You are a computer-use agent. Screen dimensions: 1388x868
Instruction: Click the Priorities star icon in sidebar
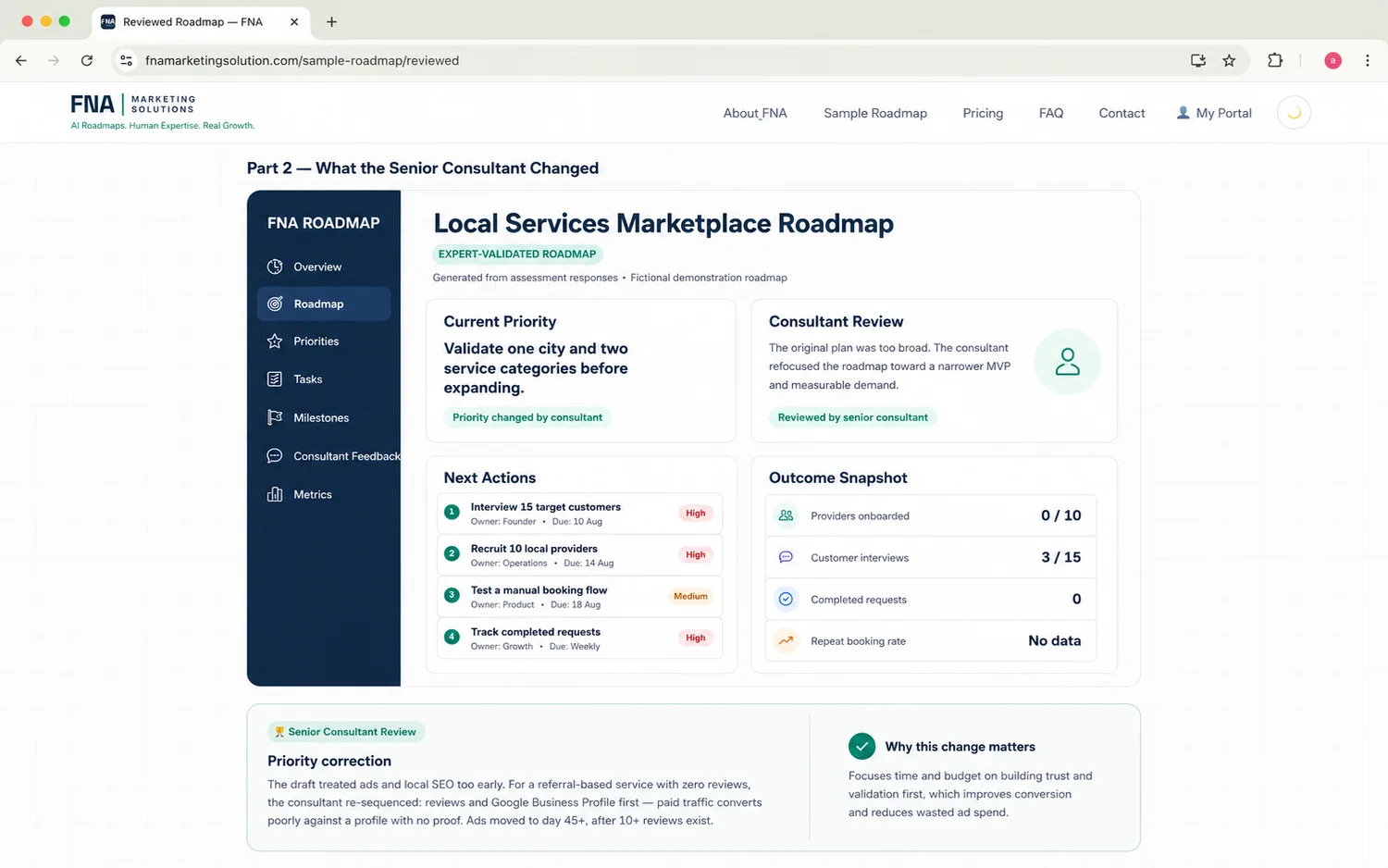pos(275,341)
